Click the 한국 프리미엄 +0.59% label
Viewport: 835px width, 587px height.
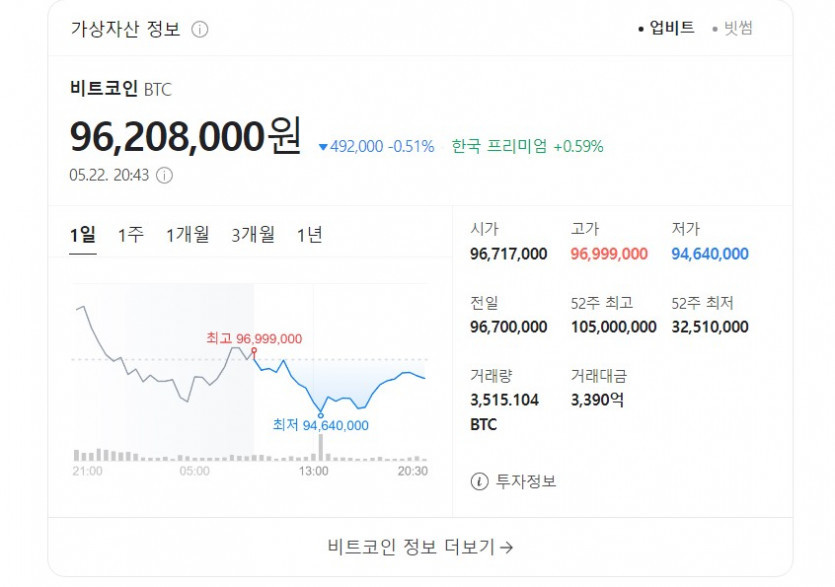[527, 146]
